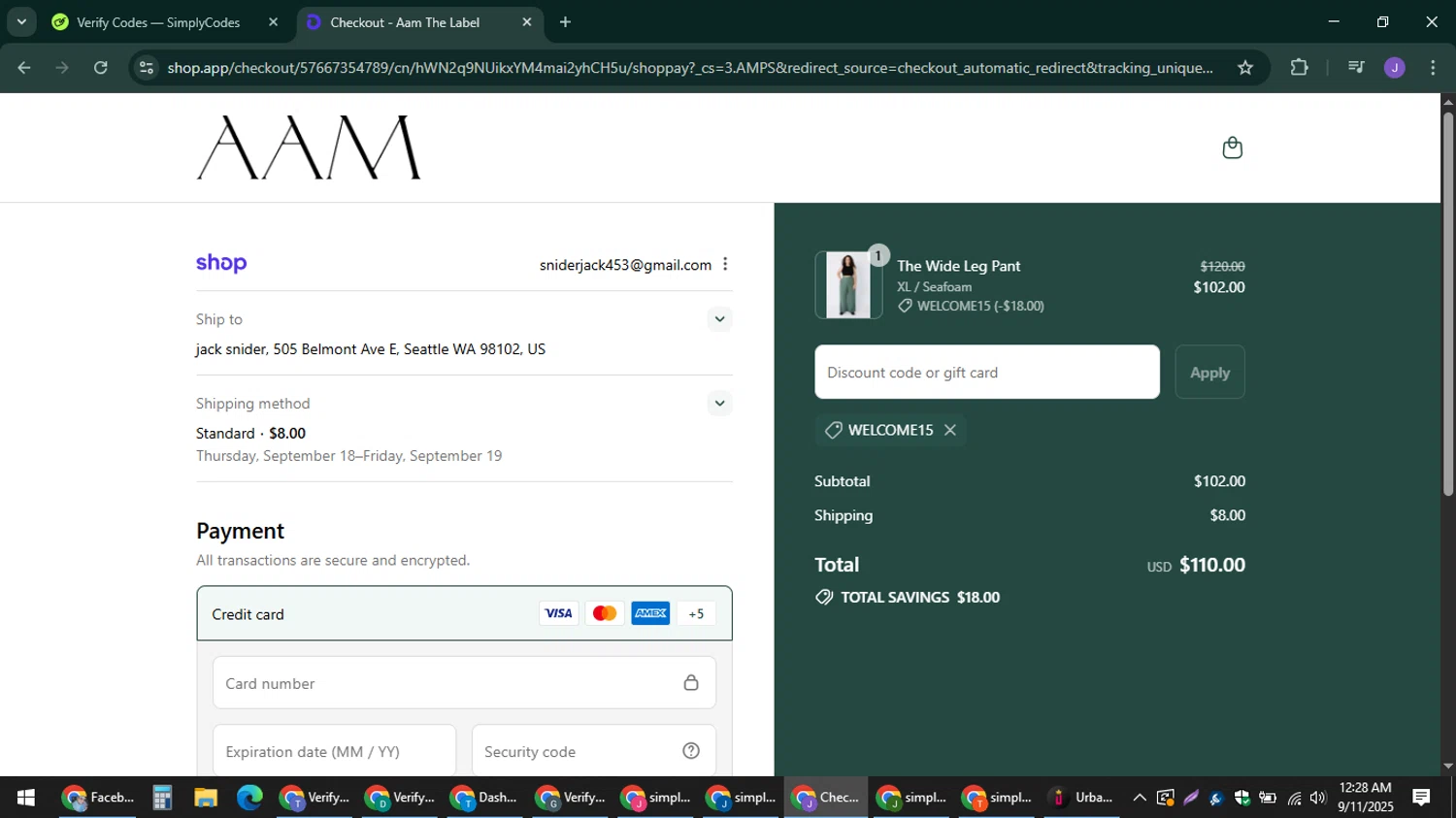Image resolution: width=1456 pixels, height=818 pixels.
Task: Click the Visa card icon
Action: click(558, 613)
